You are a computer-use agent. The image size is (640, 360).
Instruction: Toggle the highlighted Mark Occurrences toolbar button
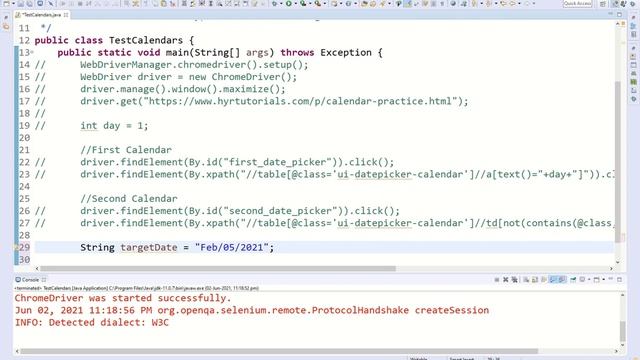point(408,4)
